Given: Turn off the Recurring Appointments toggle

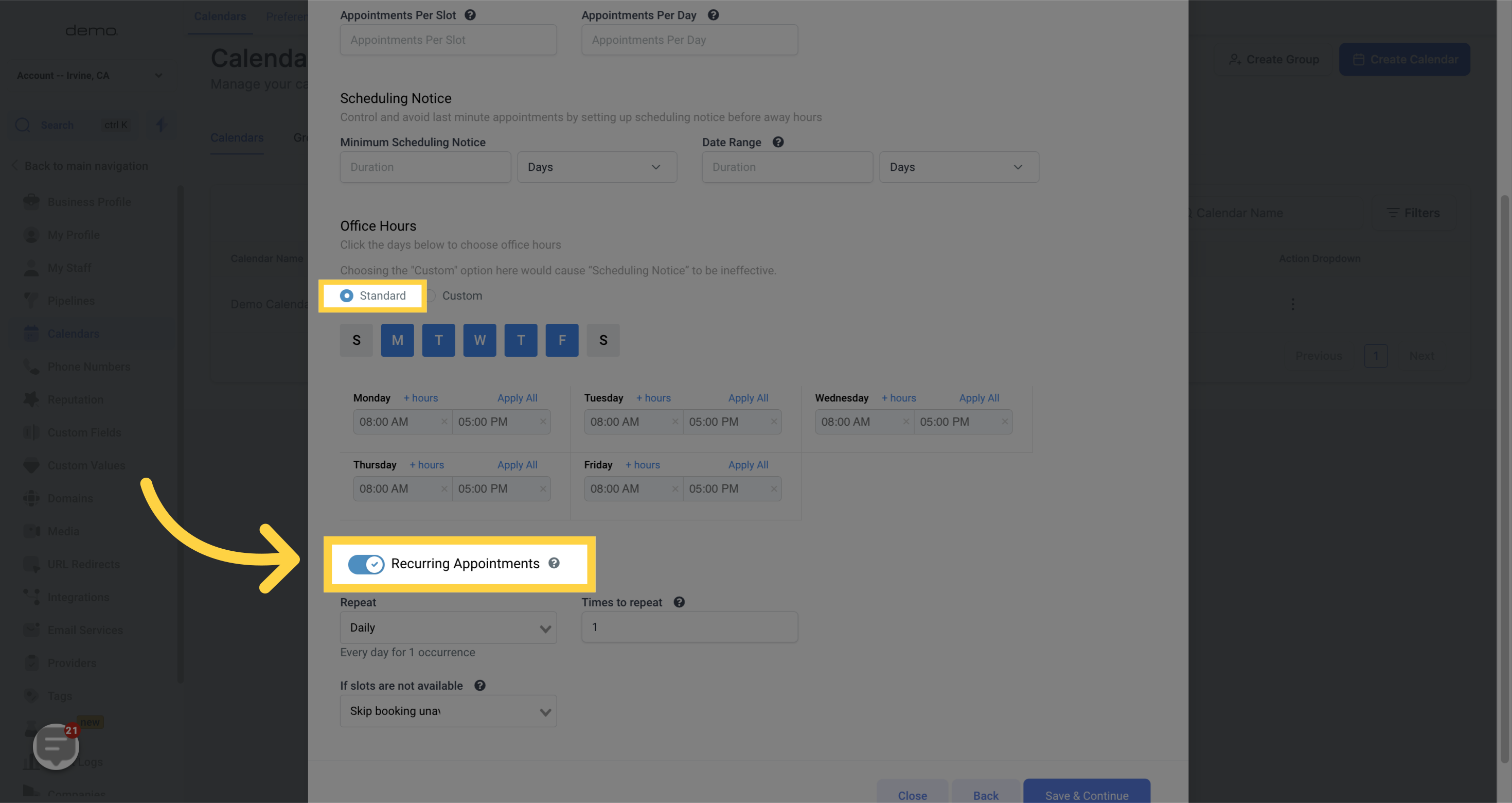Looking at the screenshot, I should click(366, 564).
